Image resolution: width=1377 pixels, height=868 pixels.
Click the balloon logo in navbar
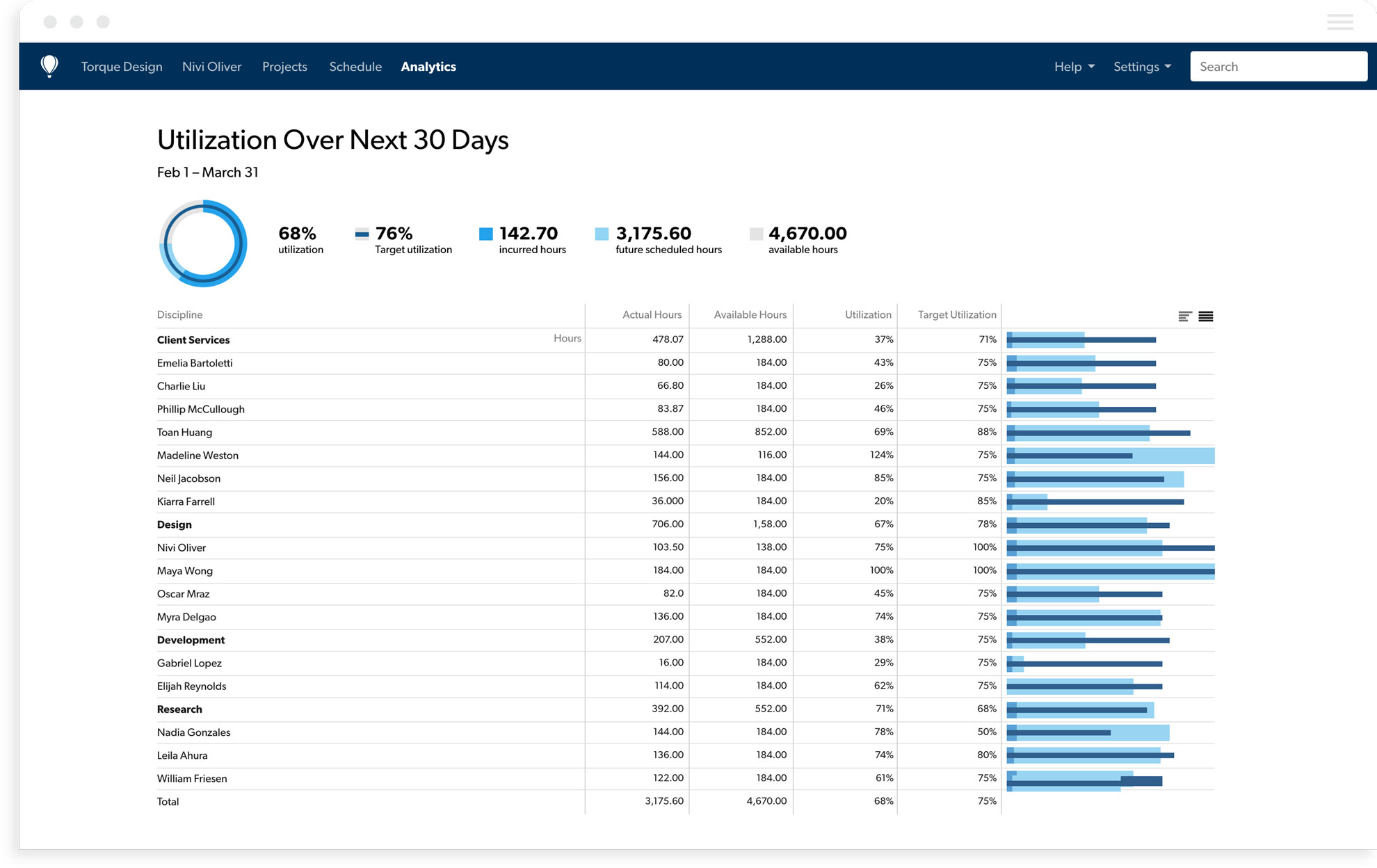[x=49, y=66]
